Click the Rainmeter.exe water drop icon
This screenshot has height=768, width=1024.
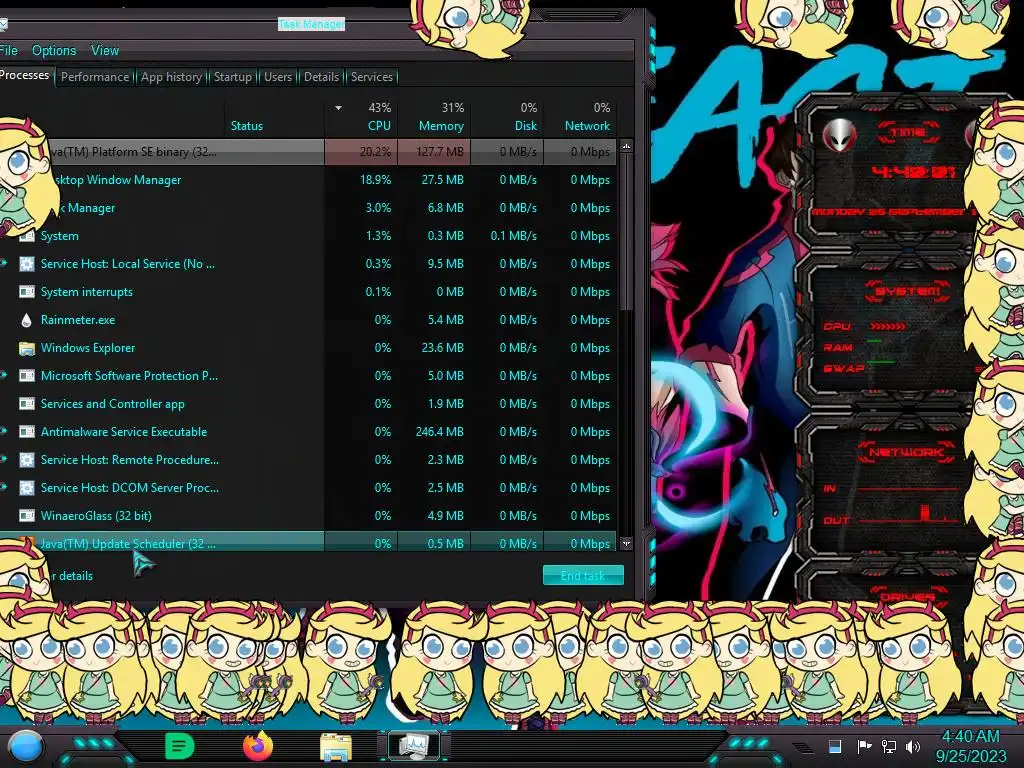(x=27, y=320)
